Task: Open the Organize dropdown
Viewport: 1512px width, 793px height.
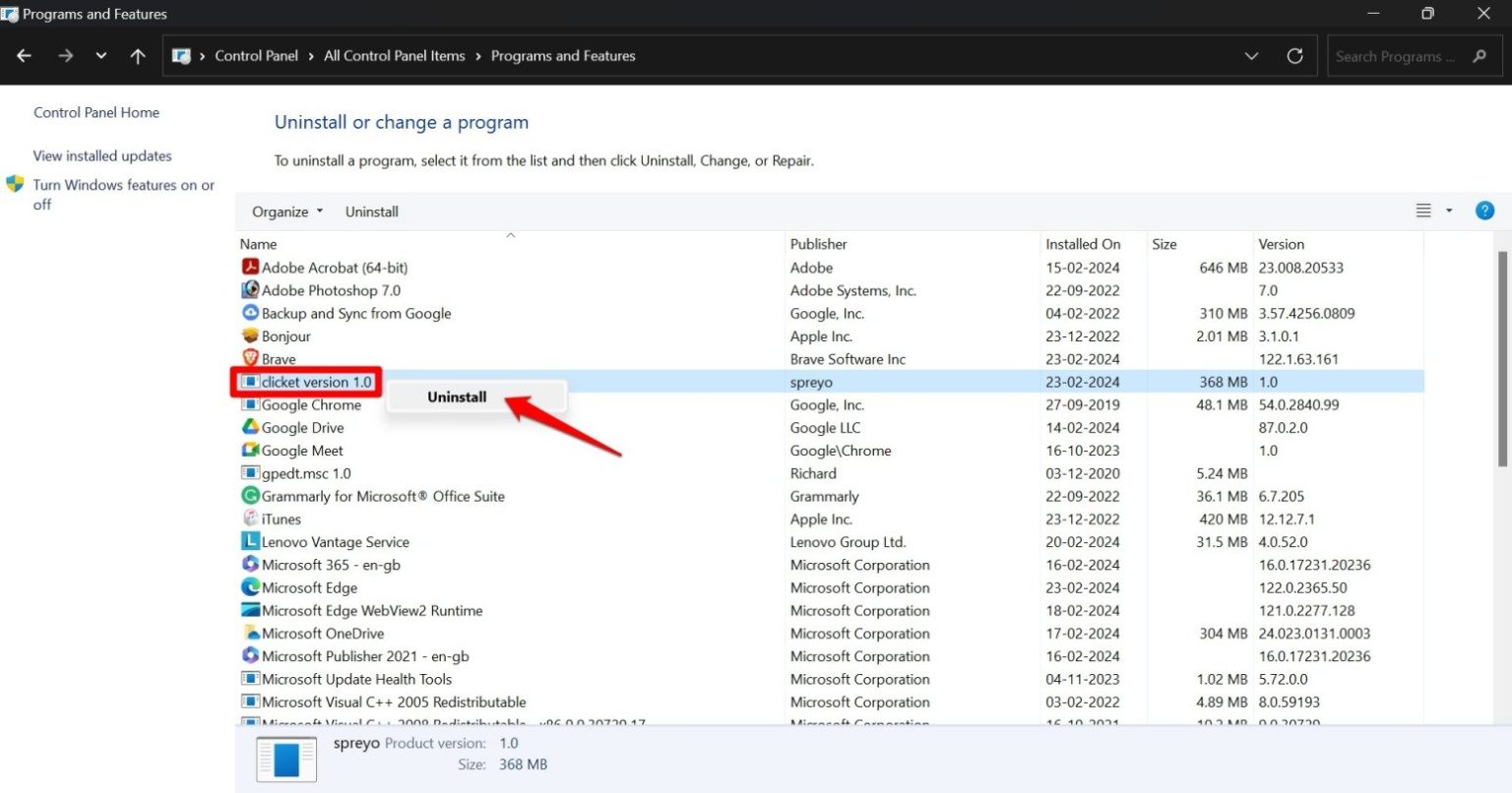Action: [286, 211]
